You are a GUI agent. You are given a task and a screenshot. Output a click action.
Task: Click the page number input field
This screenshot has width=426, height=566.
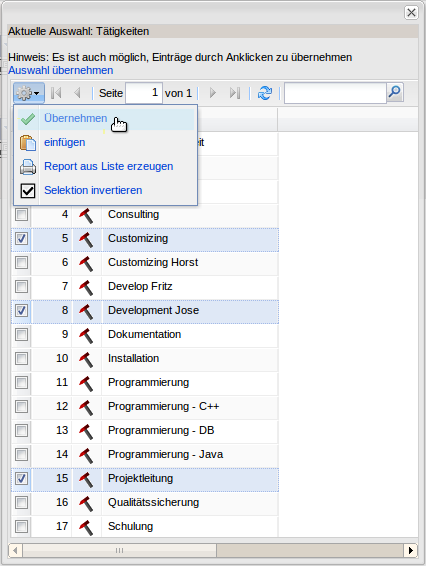144,93
